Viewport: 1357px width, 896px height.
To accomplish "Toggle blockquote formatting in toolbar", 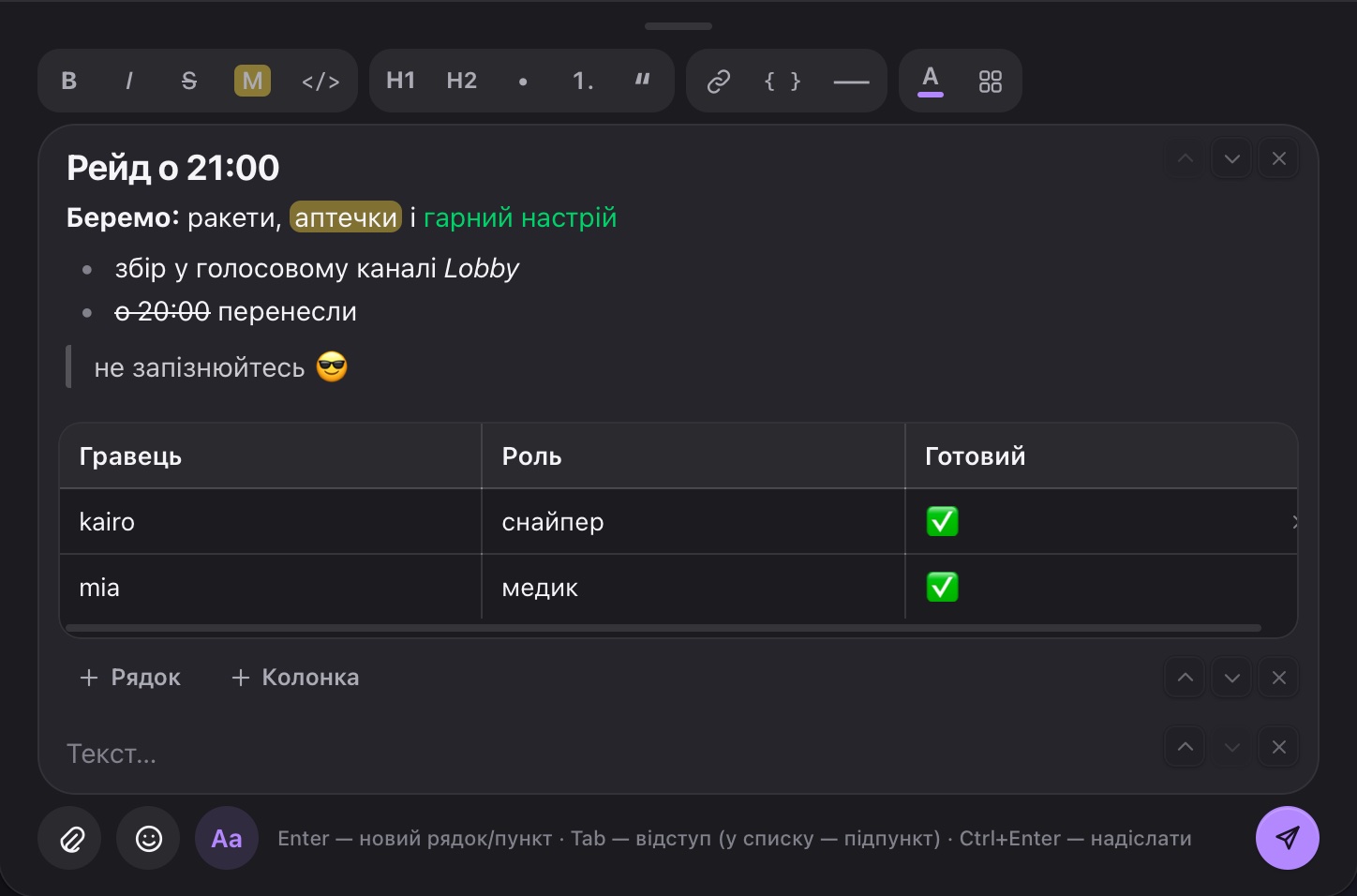I will pos(642,81).
